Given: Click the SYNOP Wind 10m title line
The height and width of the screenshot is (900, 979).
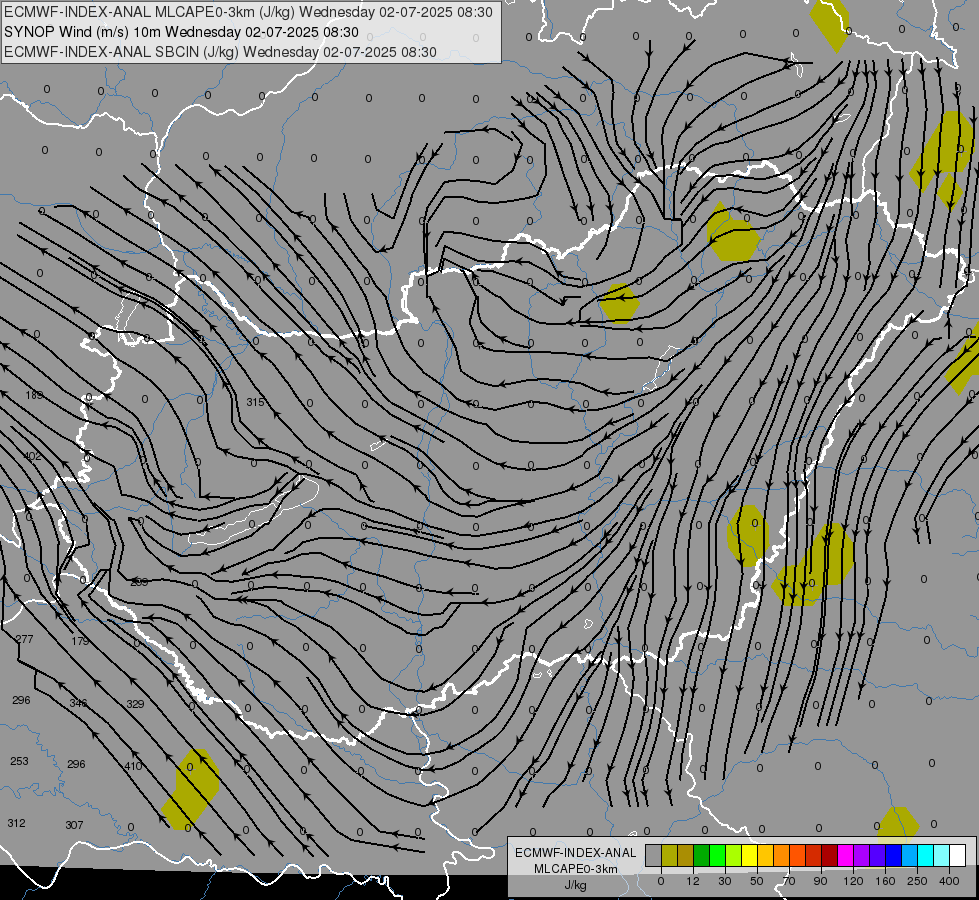Looking at the screenshot, I should pyautogui.click(x=181, y=32).
